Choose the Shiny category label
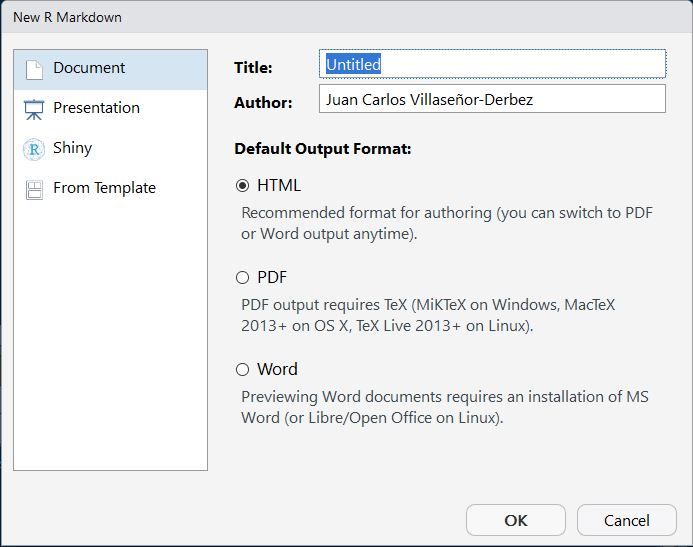Screen dimensions: 693x547 pos(72,148)
